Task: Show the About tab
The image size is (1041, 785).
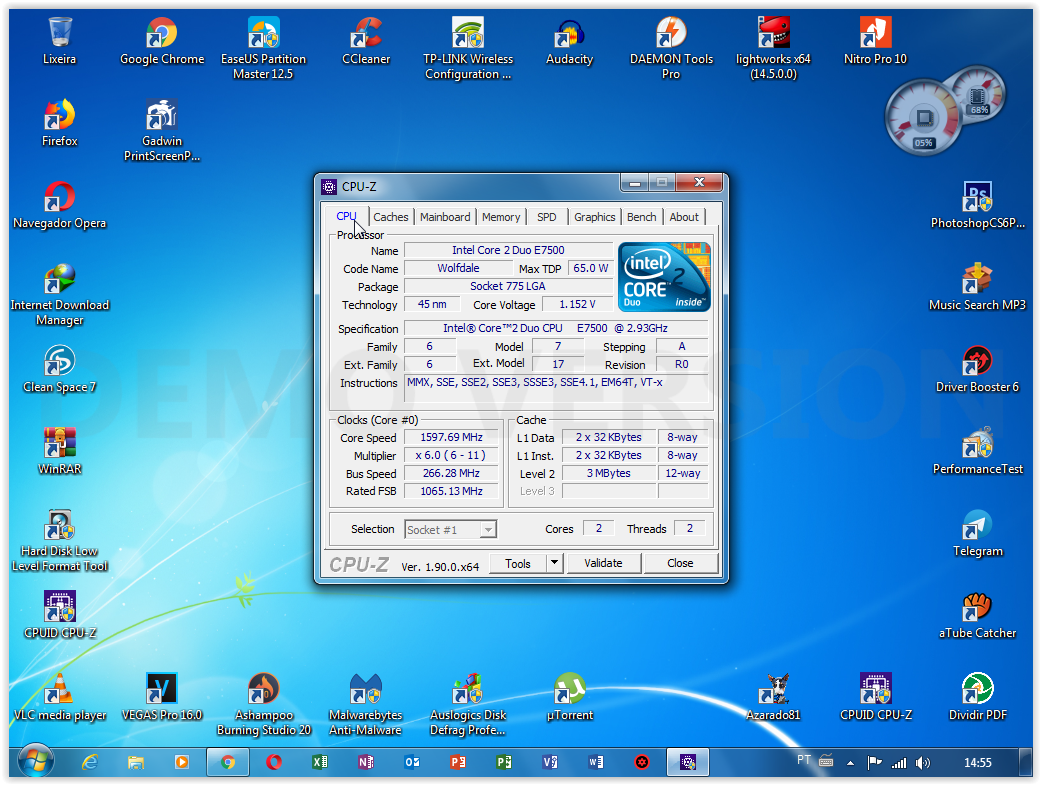Action: [684, 217]
